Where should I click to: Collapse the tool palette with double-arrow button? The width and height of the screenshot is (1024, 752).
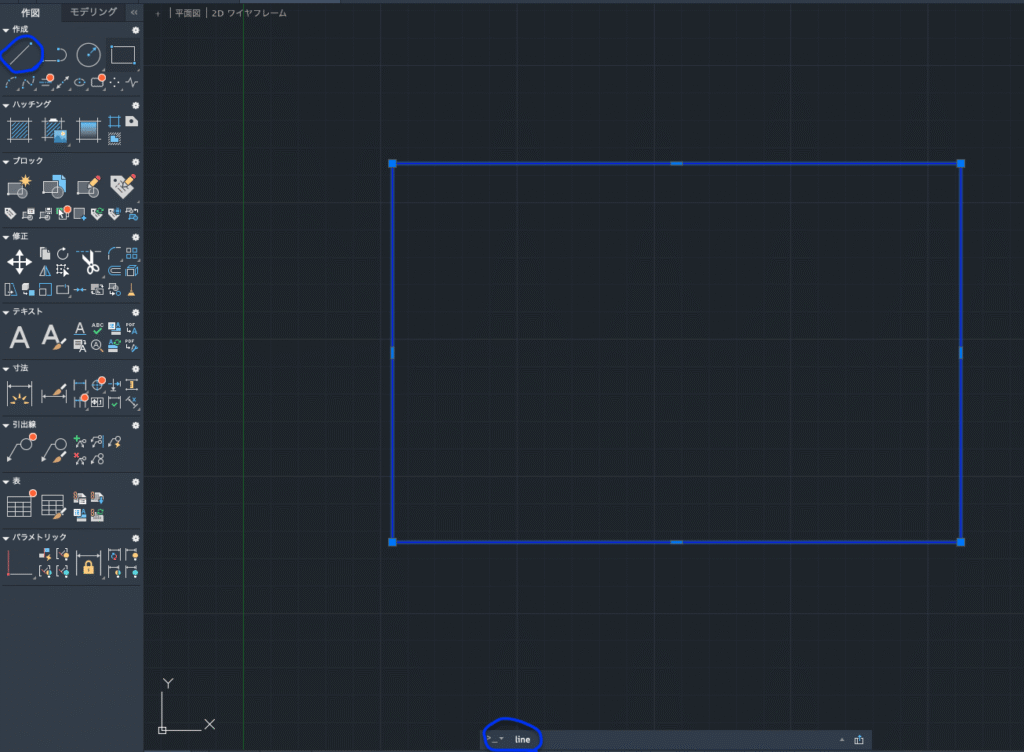(134, 12)
